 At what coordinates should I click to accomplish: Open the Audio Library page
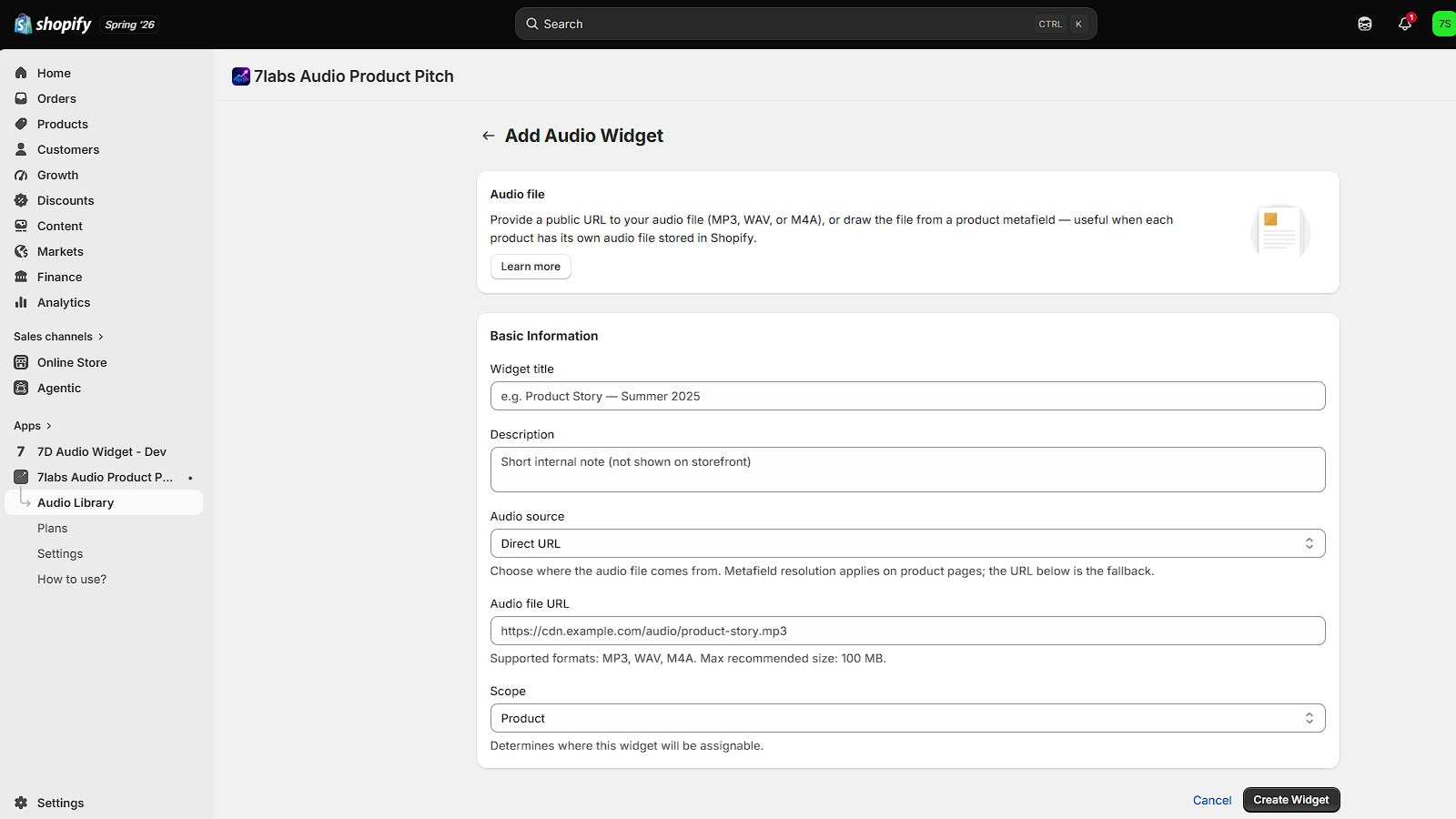coord(104,502)
